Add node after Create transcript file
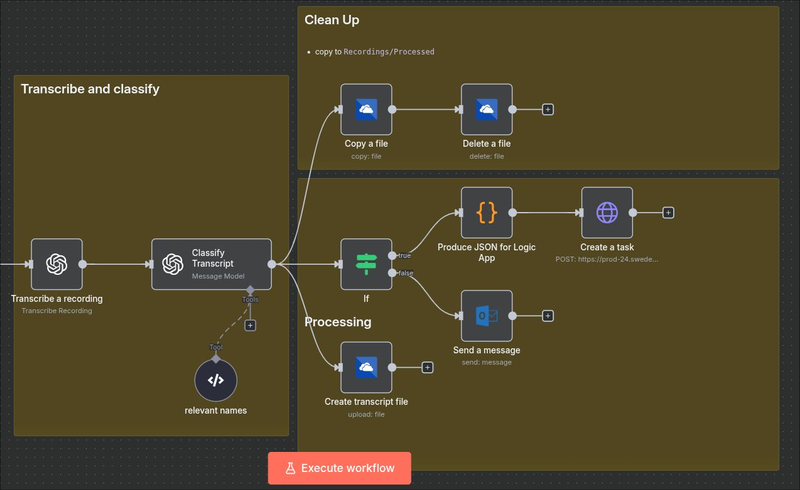This screenshot has width=800, height=490. [x=427, y=367]
